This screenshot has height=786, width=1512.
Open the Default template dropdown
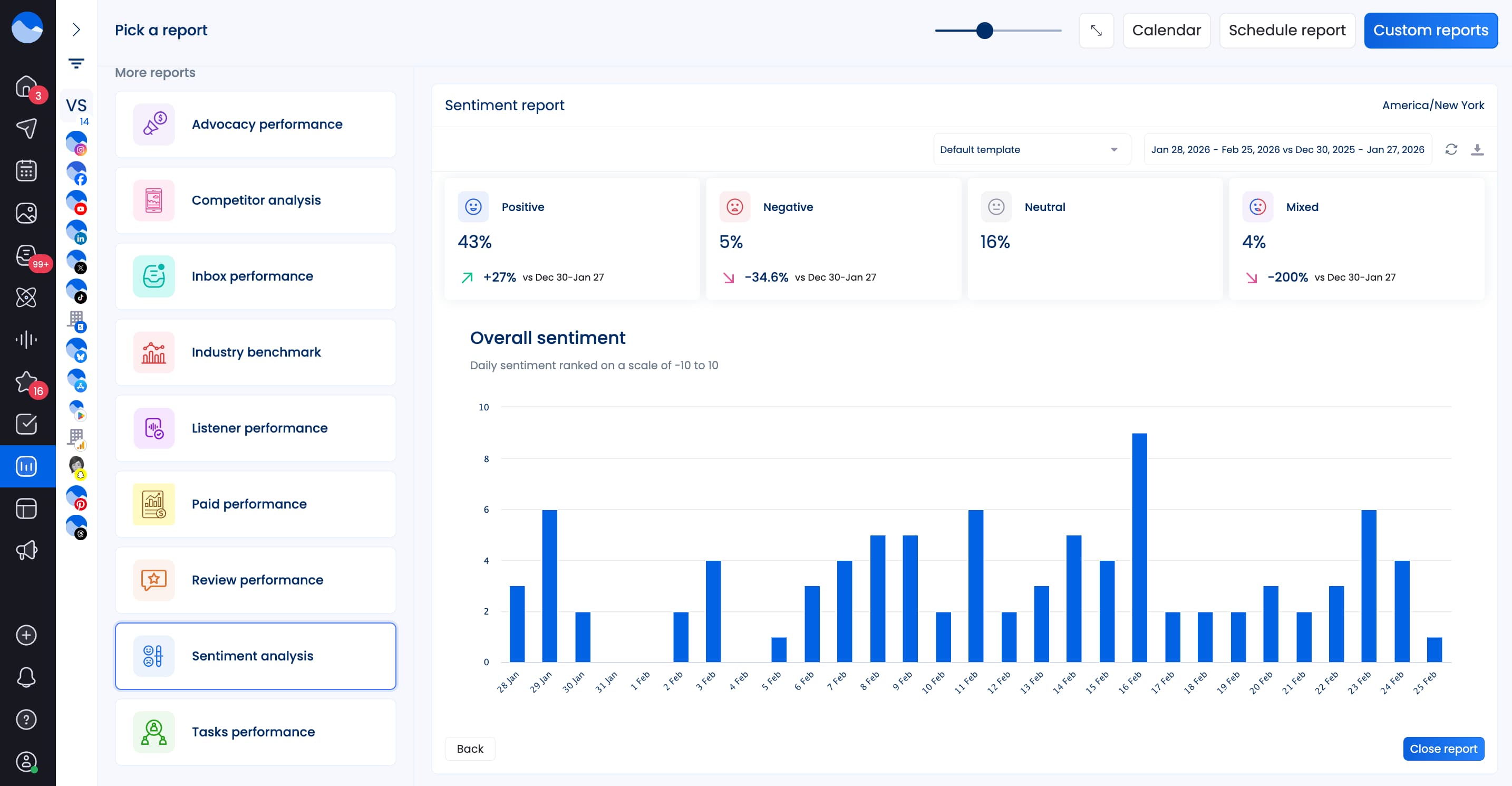point(1031,149)
